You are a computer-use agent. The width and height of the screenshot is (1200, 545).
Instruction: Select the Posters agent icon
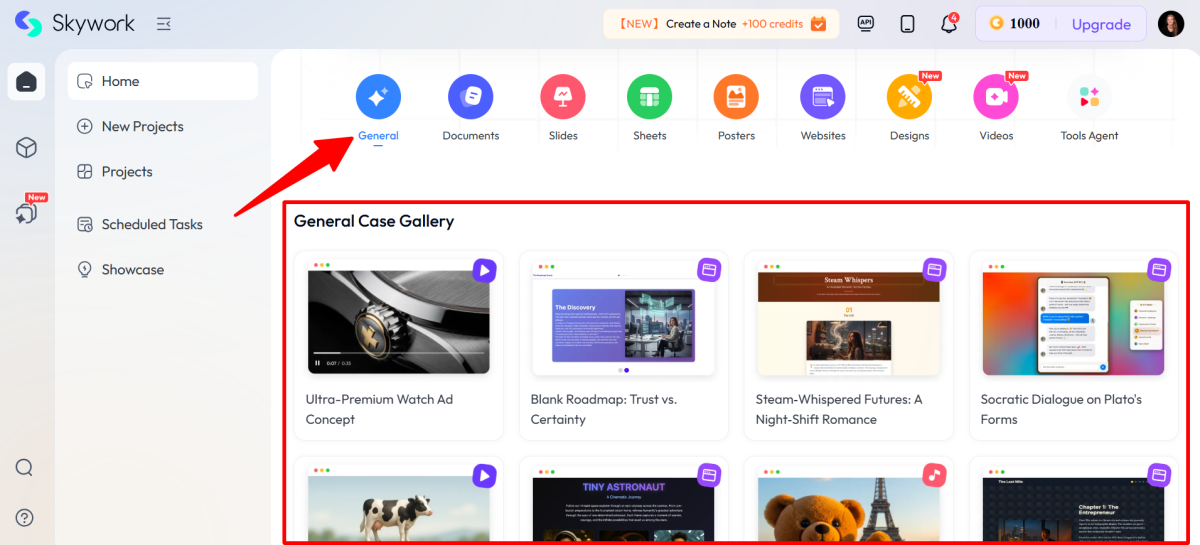(736, 97)
